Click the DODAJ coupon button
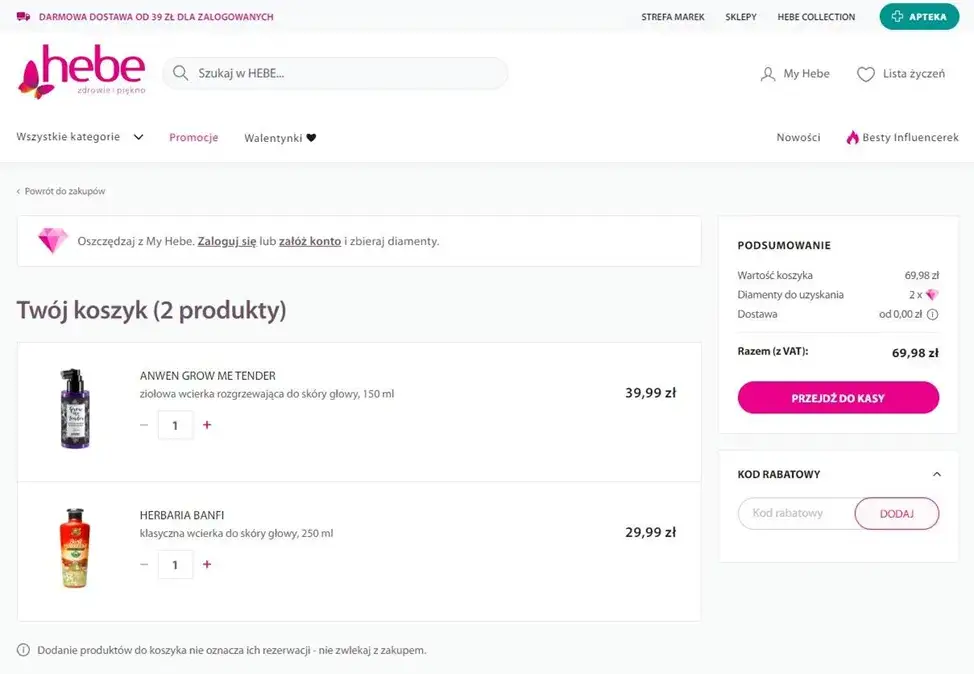Screen dimensions: 974x674 click(x=896, y=513)
